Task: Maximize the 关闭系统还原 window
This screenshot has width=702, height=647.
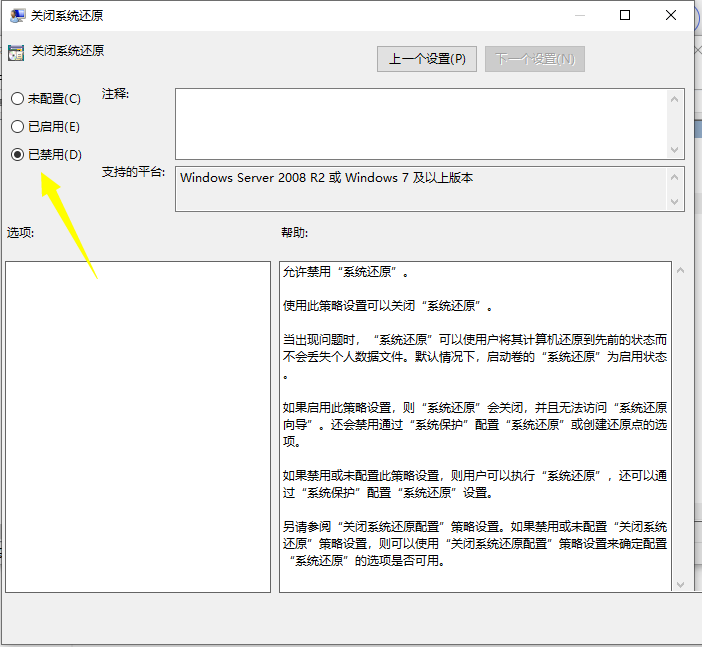Action: 625,16
